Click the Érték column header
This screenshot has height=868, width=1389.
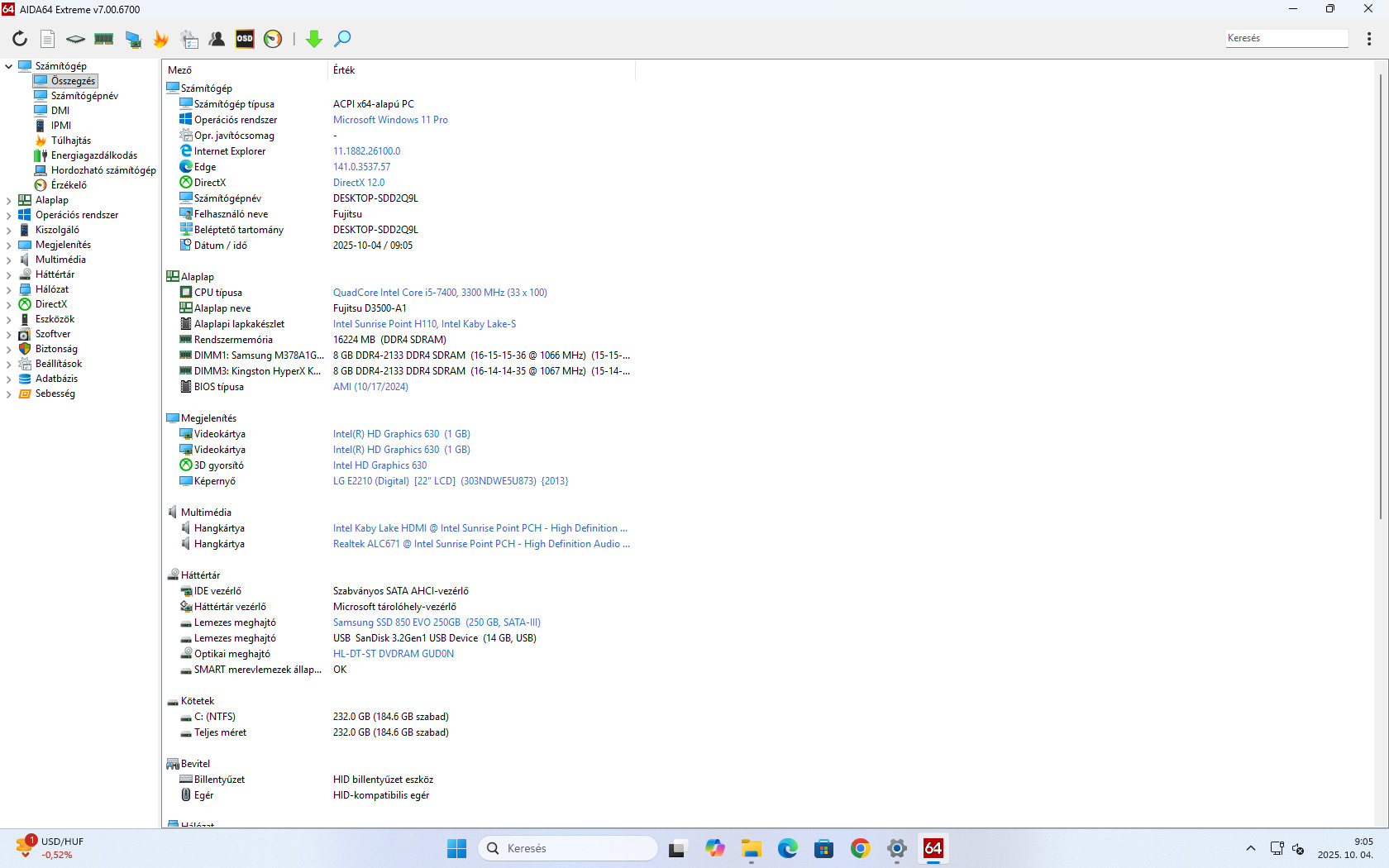(x=481, y=70)
